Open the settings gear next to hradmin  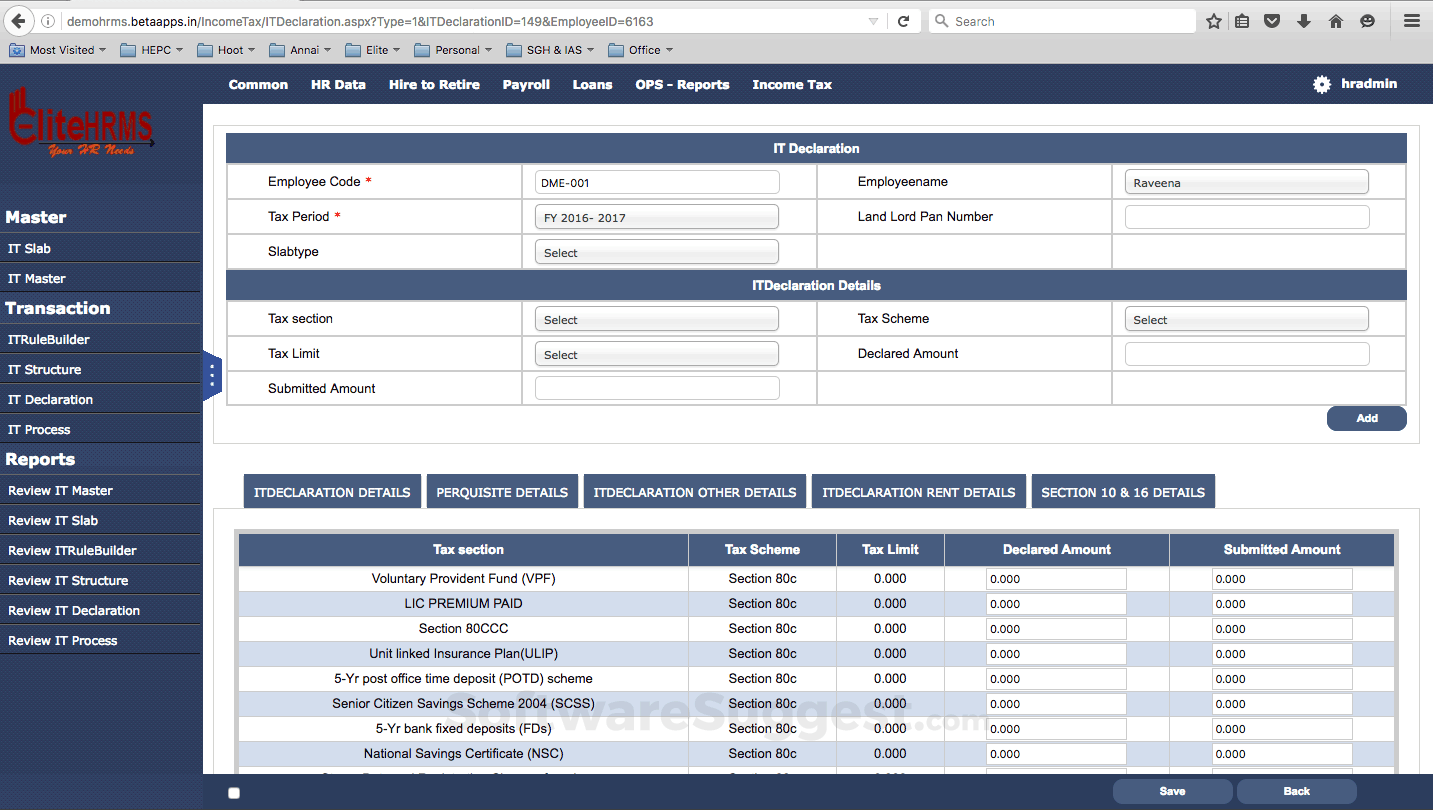pos(1320,84)
